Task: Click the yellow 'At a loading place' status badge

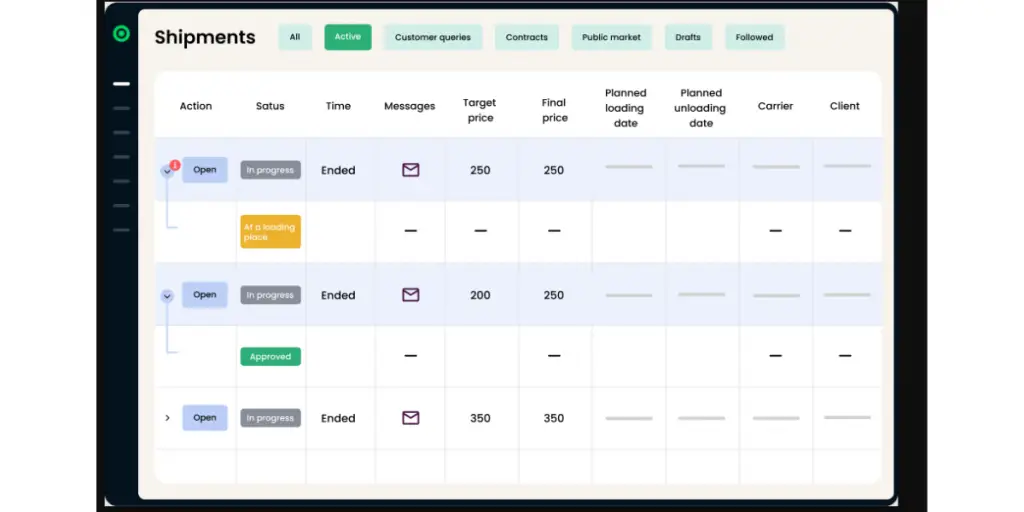Action: (270, 232)
